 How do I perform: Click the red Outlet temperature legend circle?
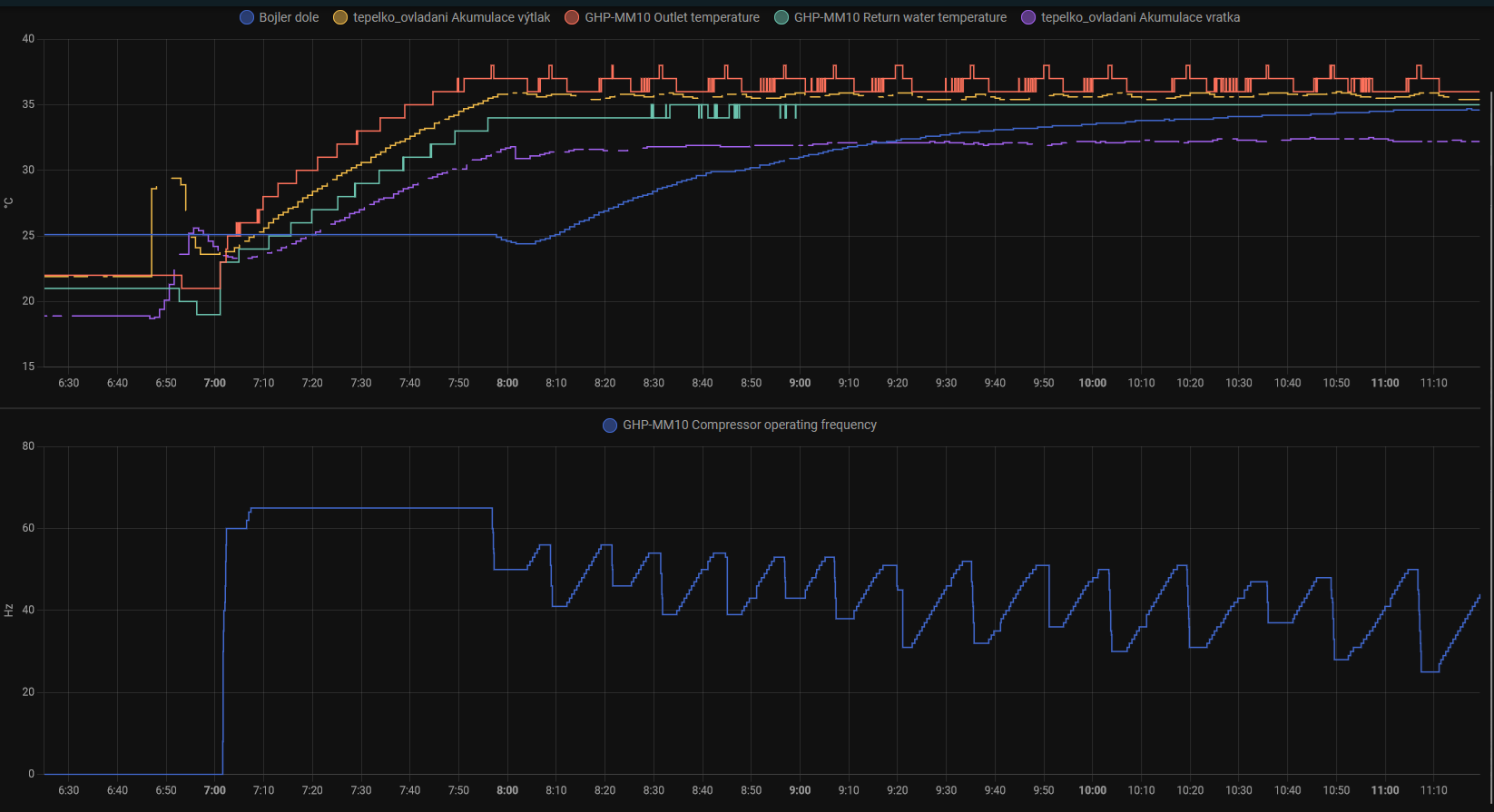click(572, 17)
